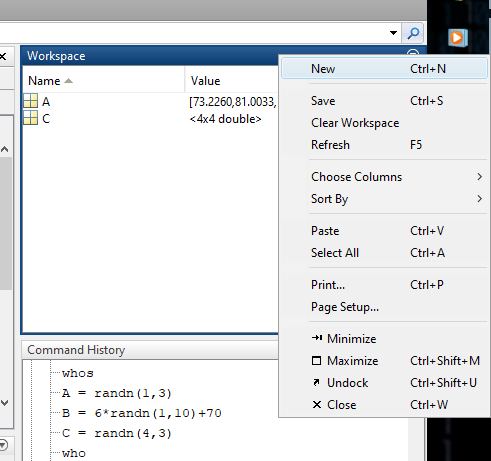Select variable A's matrix icon
Image resolution: width=491 pixels, height=461 pixels.
pyautogui.click(x=31, y=101)
